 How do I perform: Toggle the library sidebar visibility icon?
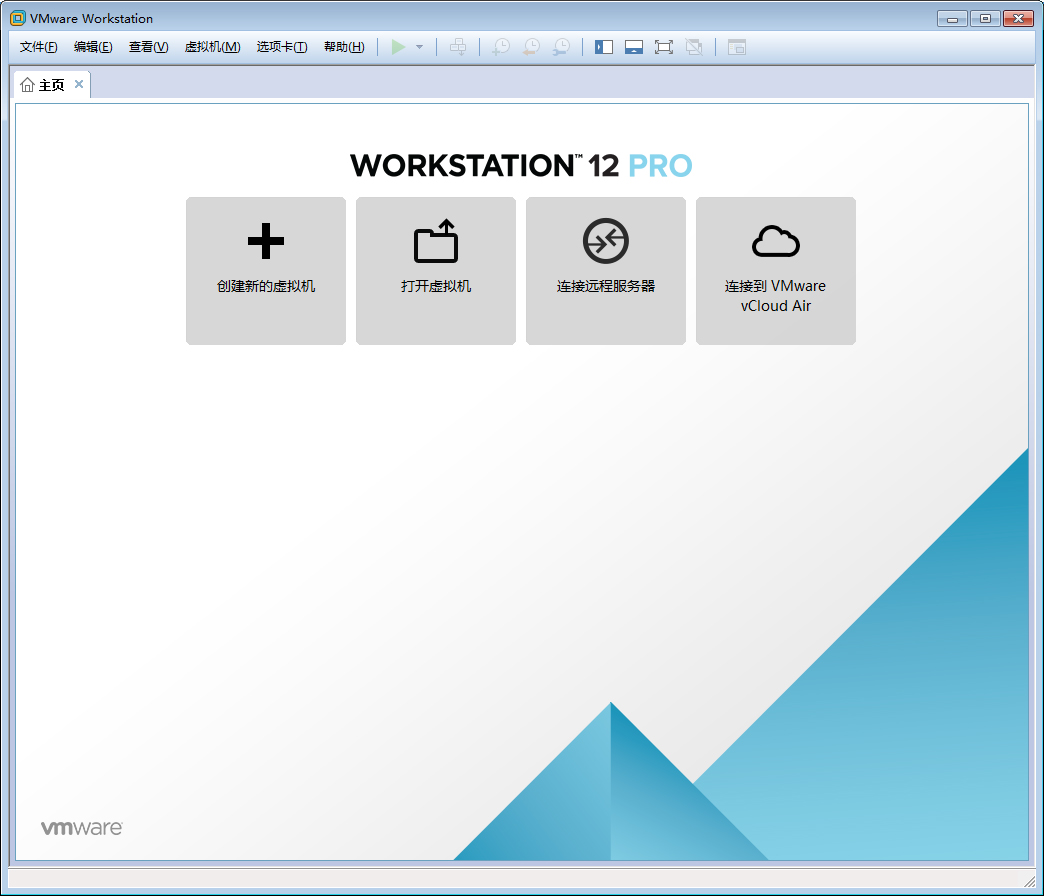pyautogui.click(x=604, y=46)
